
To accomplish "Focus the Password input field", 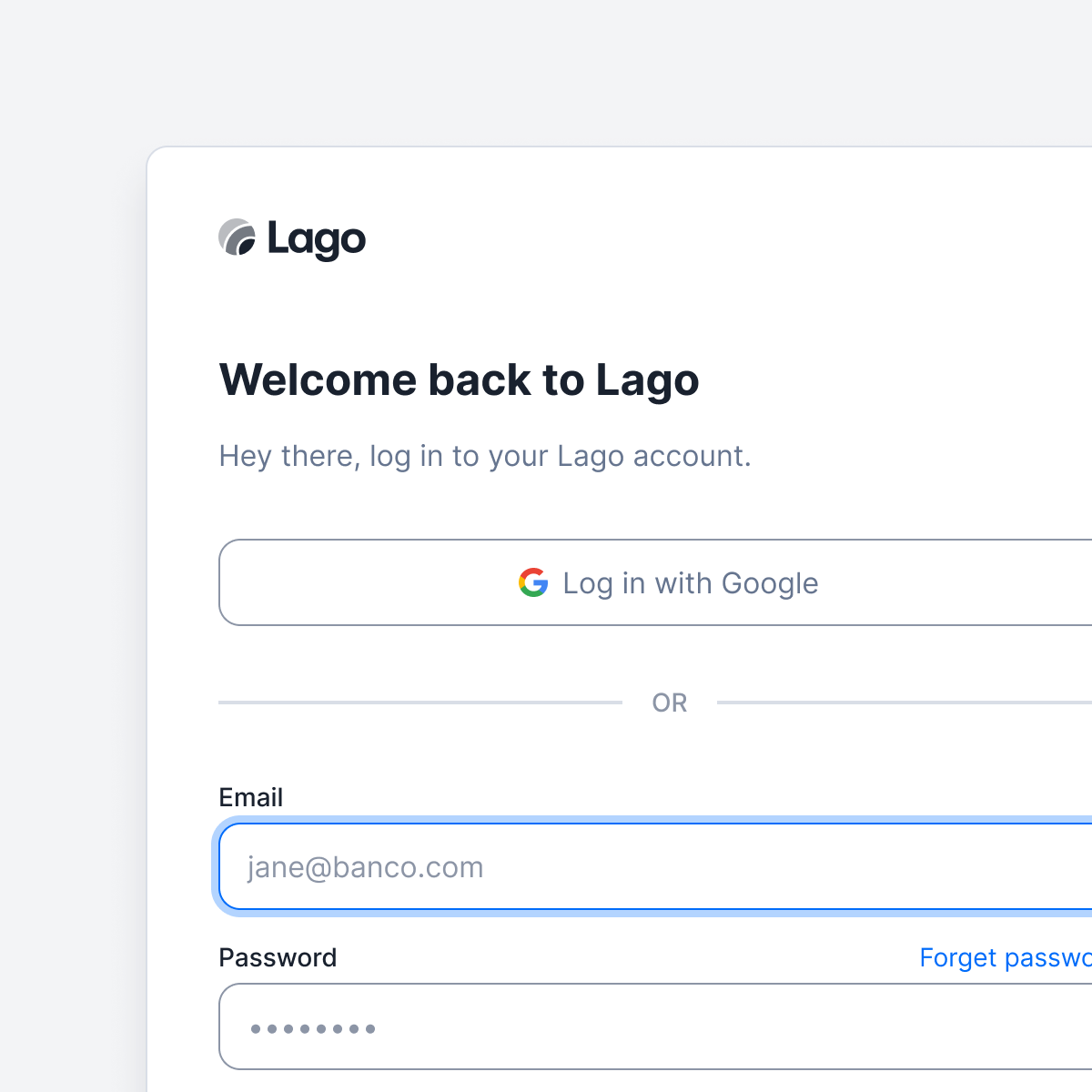I will coord(655,1026).
